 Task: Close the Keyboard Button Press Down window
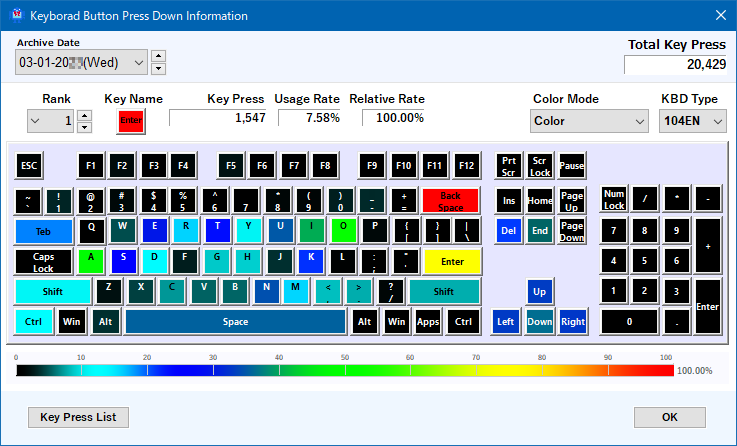(x=721, y=15)
